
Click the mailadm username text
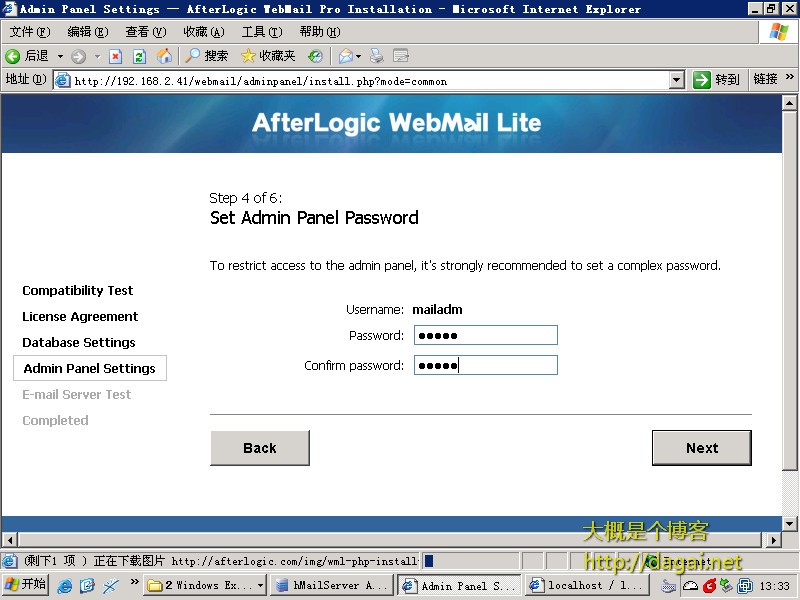click(437, 310)
